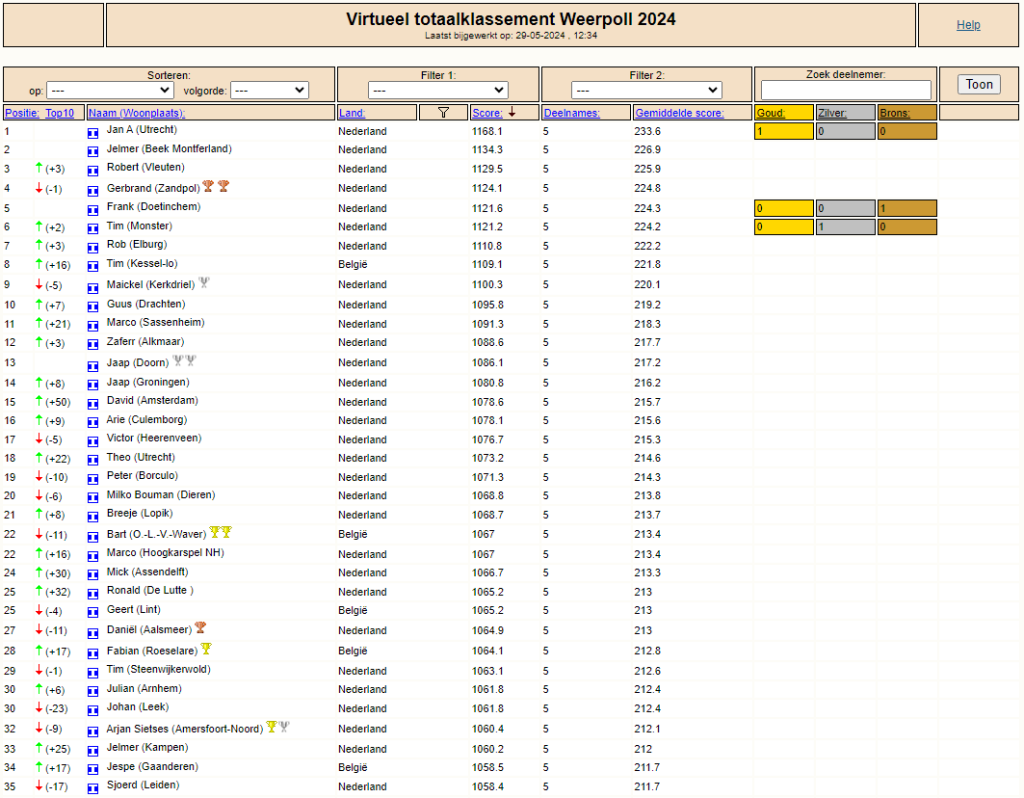Click red sort arrow next to Score
This screenshot has height=798, width=1024.
tap(512, 112)
